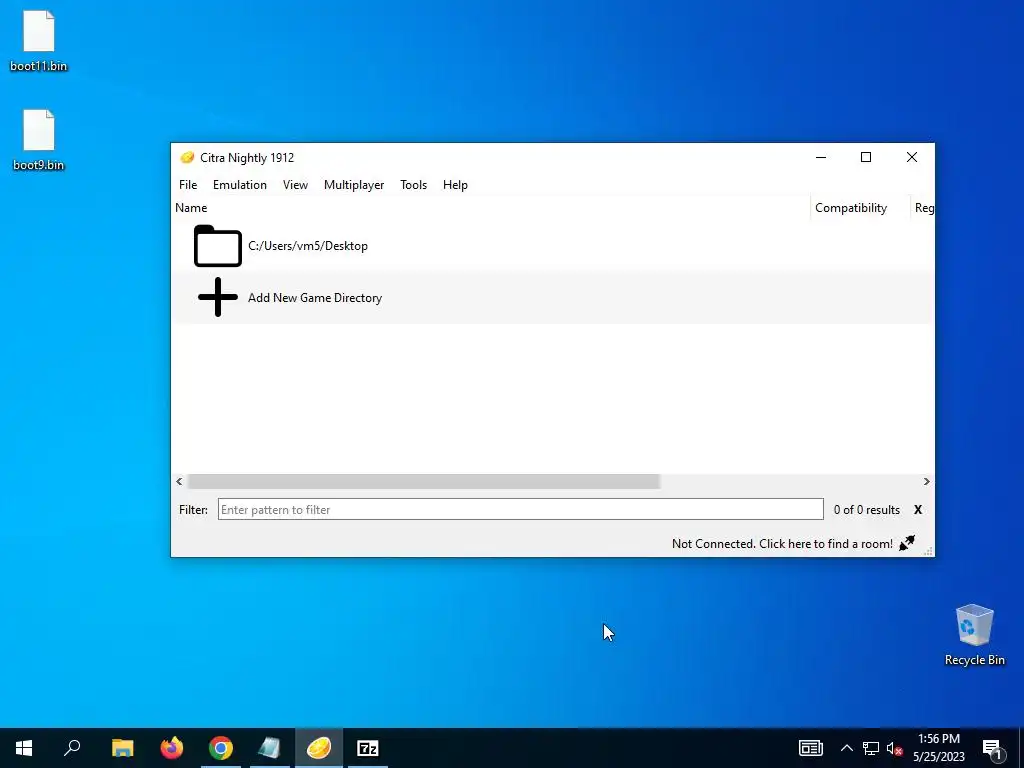Select the boot9.bin desktop file
Screen dimensions: 1024x768
coord(39,140)
